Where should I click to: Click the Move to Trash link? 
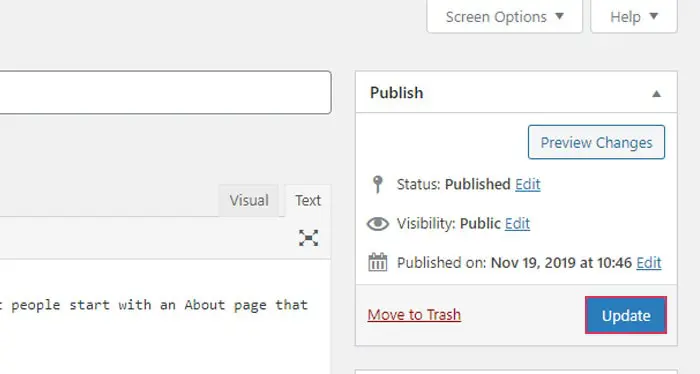(x=414, y=315)
